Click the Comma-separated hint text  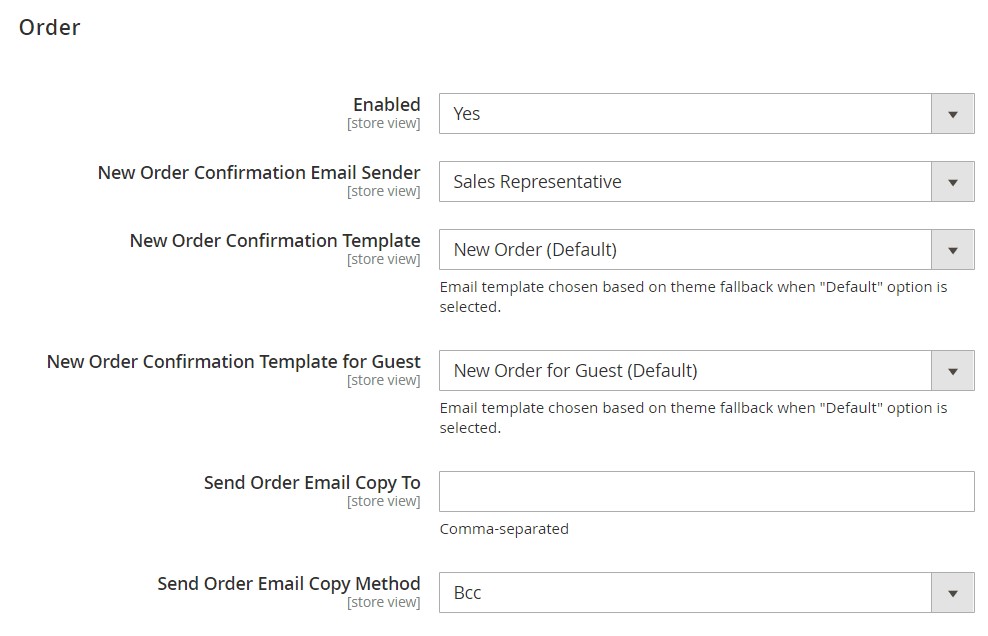(x=504, y=529)
